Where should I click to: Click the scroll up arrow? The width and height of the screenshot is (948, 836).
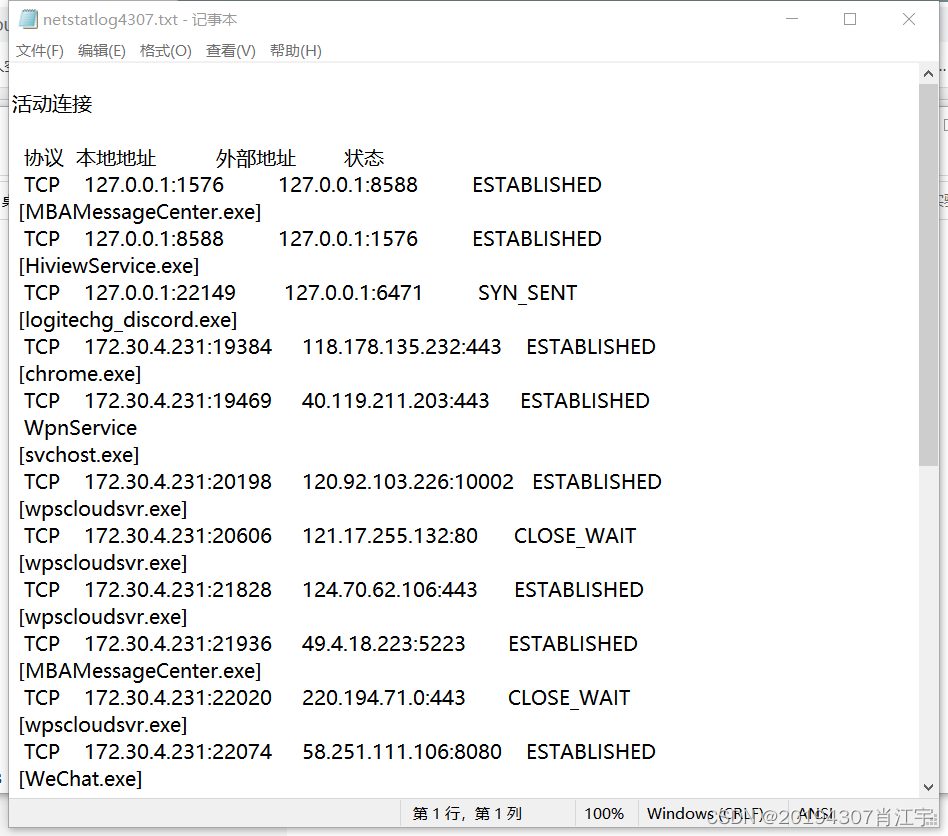pyautogui.click(x=928, y=74)
